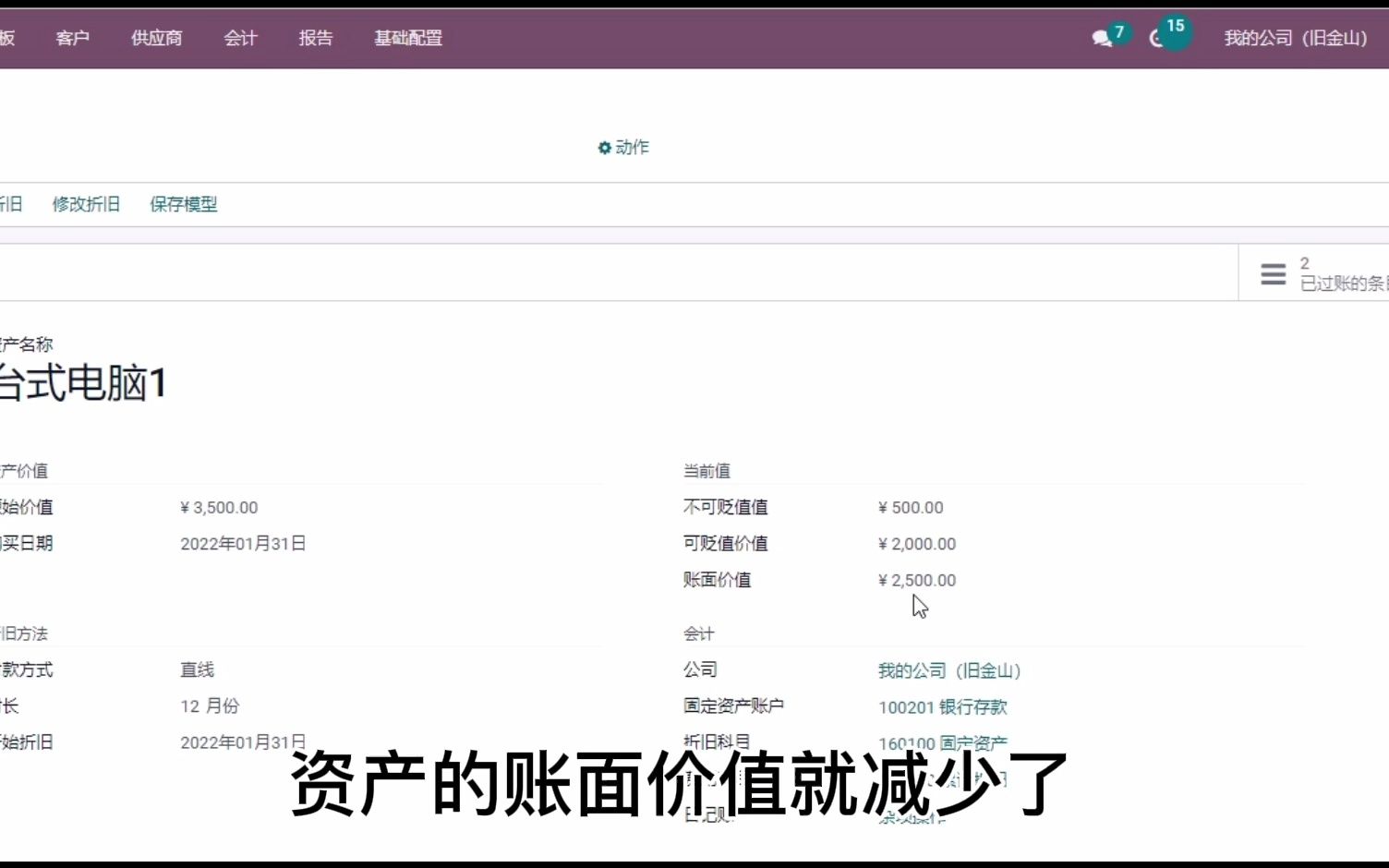Click the 账面价值 label
The height and width of the screenshot is (868, 1389).
click(717, 580)
